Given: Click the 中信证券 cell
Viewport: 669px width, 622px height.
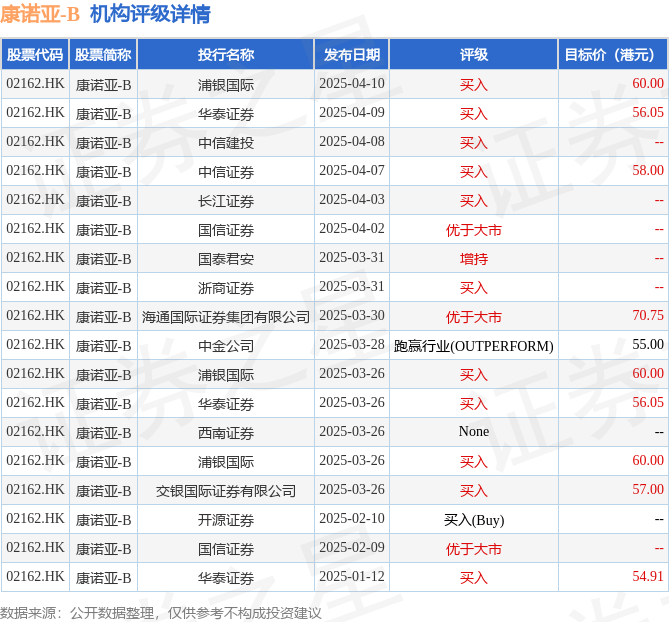Looking at the screenshot, I should coord(226,172).
